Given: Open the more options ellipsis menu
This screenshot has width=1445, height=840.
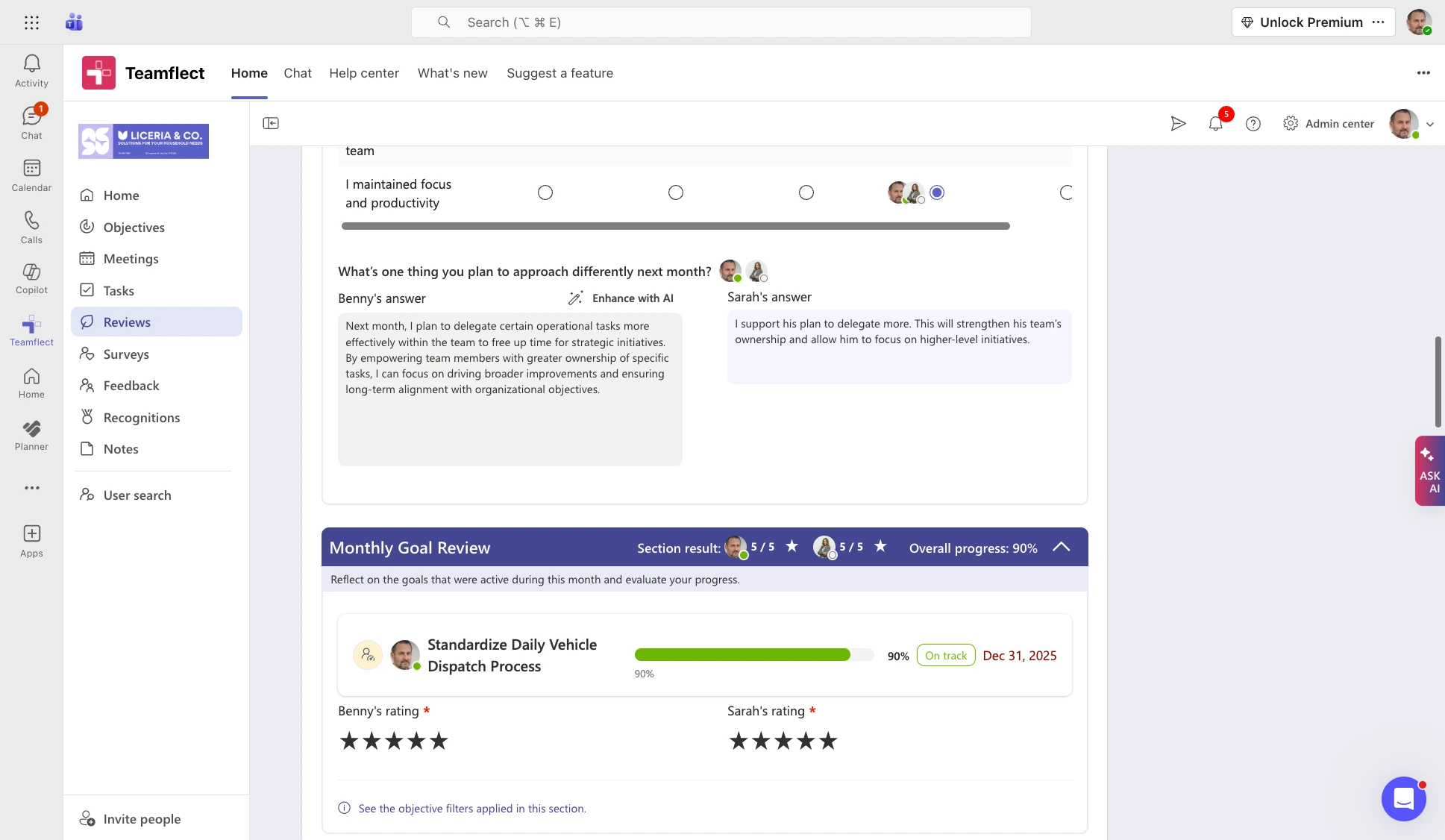Looking at the screenshot, I should [x=1423, y=72].
